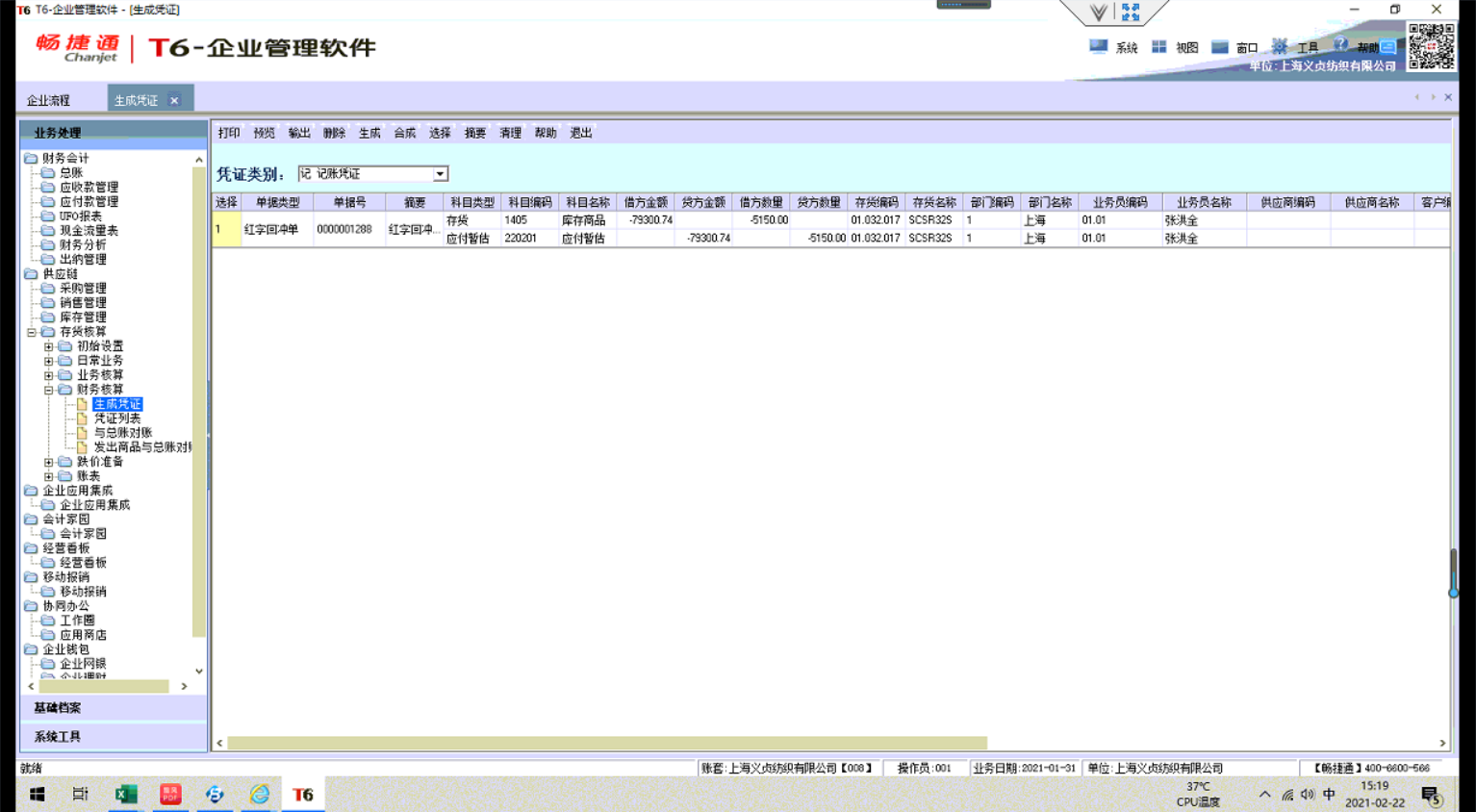Click 摘要 in the voucher toolbar
The height and width of the screenshot is (812, 1476).
click(475, 133)
